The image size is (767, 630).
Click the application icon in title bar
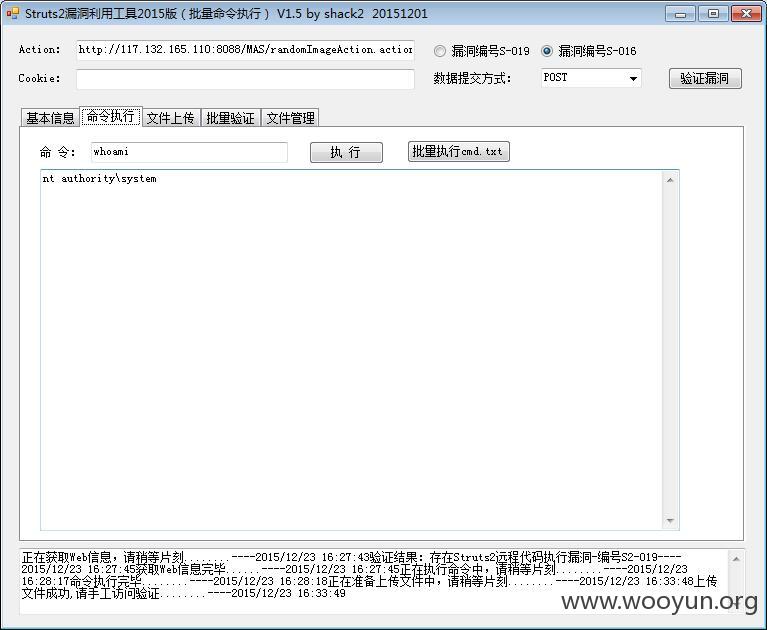click(x=12, y=13)
